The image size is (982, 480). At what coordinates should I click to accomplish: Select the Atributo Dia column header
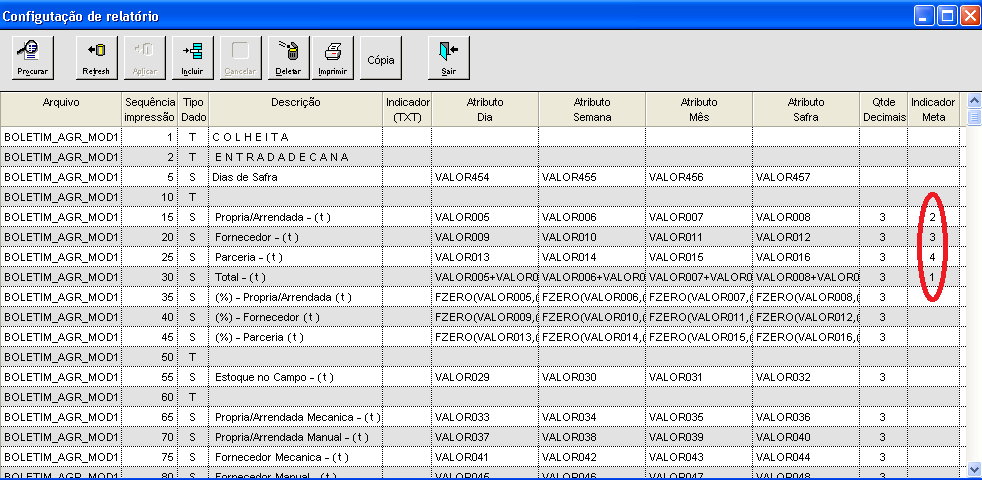coord(485,110)
